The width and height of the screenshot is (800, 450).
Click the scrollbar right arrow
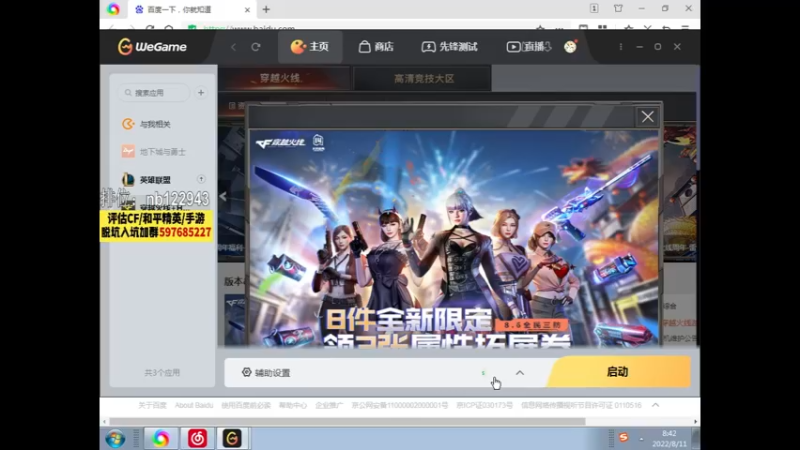(x=695, y=421)
